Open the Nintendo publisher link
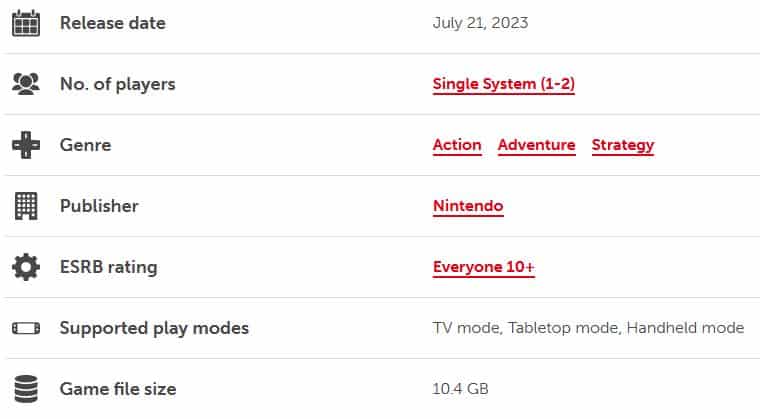Image resolution: width=760 pixels, height=419 pixels. tap(467, 206)
